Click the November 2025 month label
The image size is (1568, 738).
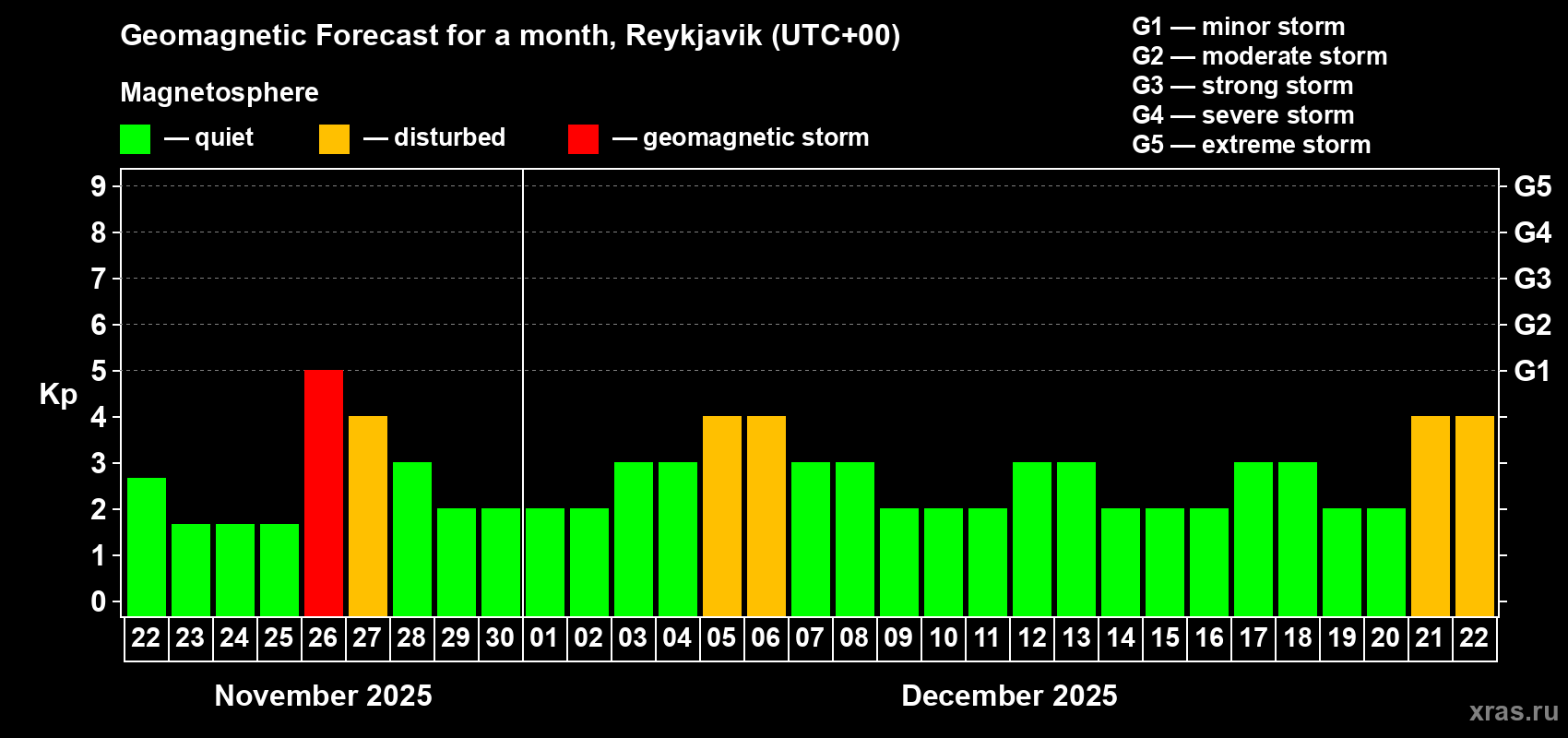pos(323,696)
